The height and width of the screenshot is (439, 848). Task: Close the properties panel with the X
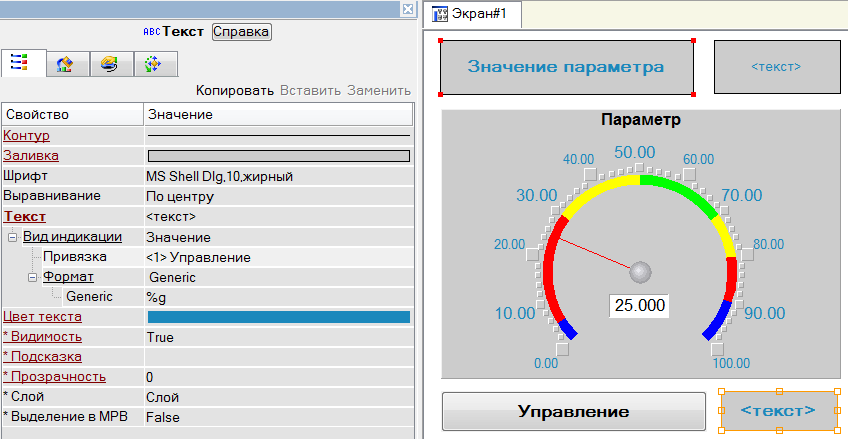tap(408, 9)
